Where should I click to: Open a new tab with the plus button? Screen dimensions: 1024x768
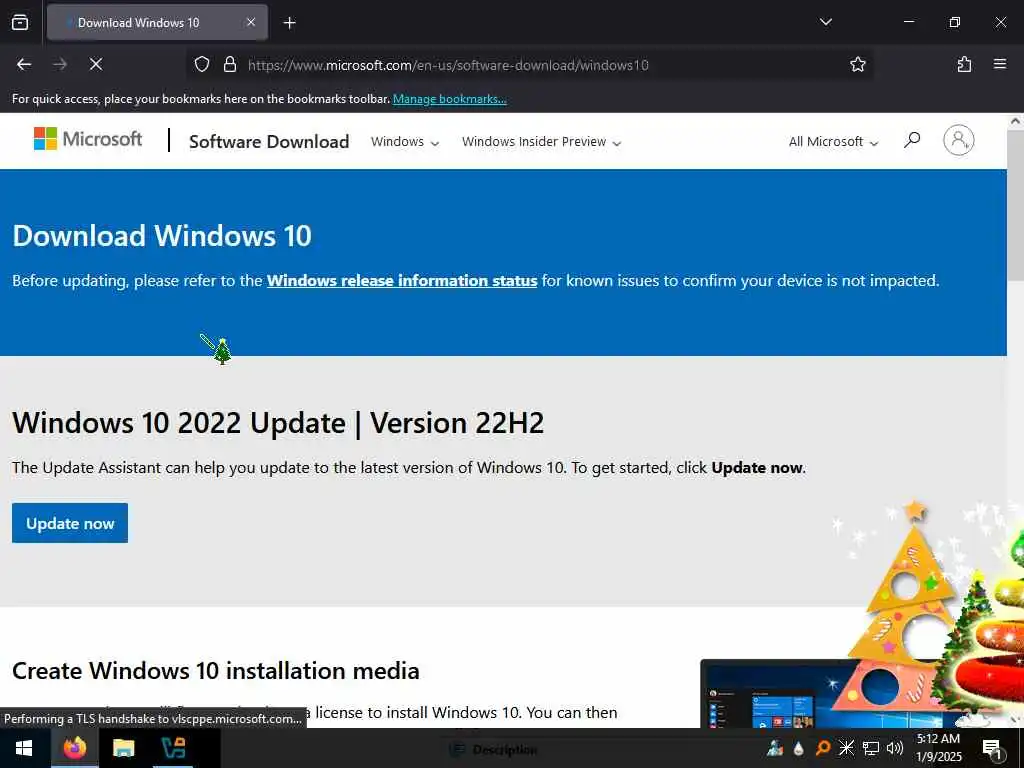[x=289, y=23]
